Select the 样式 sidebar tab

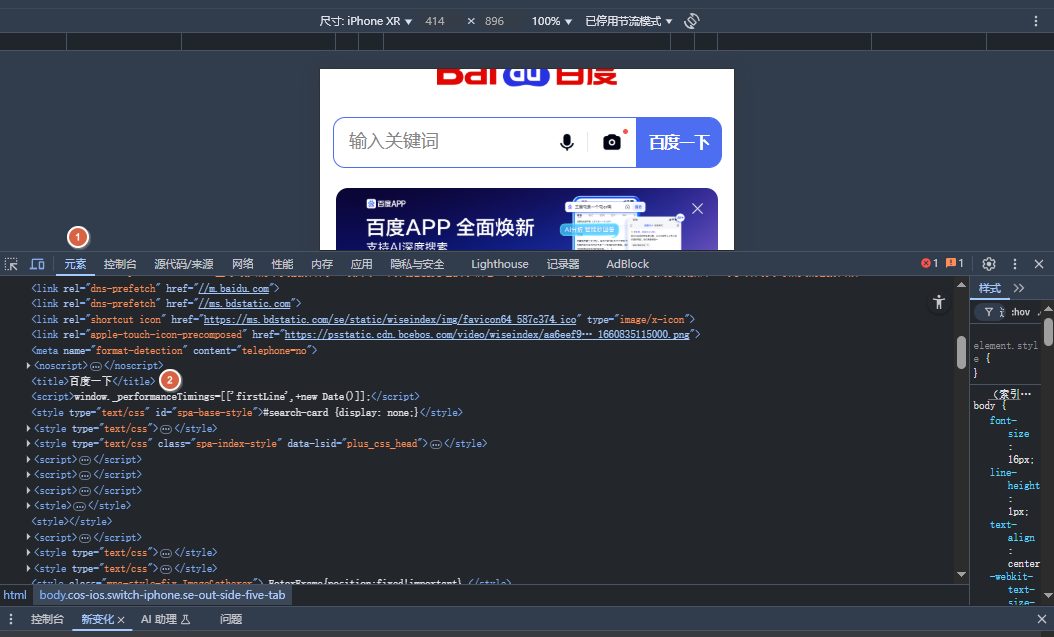point(989,288)
